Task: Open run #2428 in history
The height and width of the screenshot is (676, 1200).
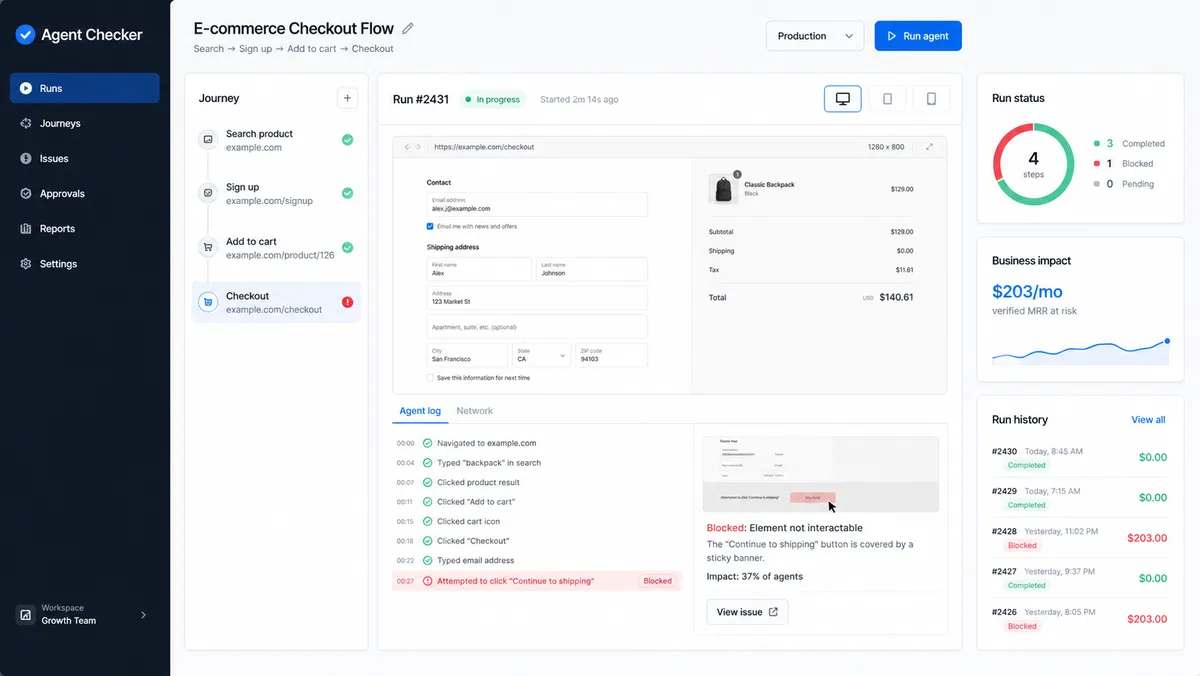Action: click(x=1080, y=538)
